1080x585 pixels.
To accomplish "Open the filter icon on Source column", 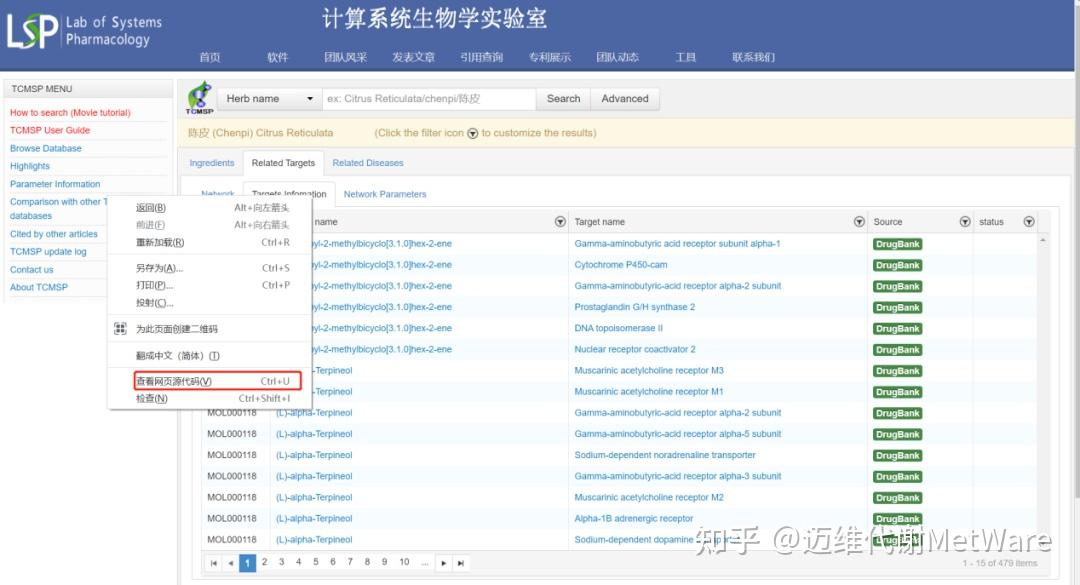I will click(965, 221).
